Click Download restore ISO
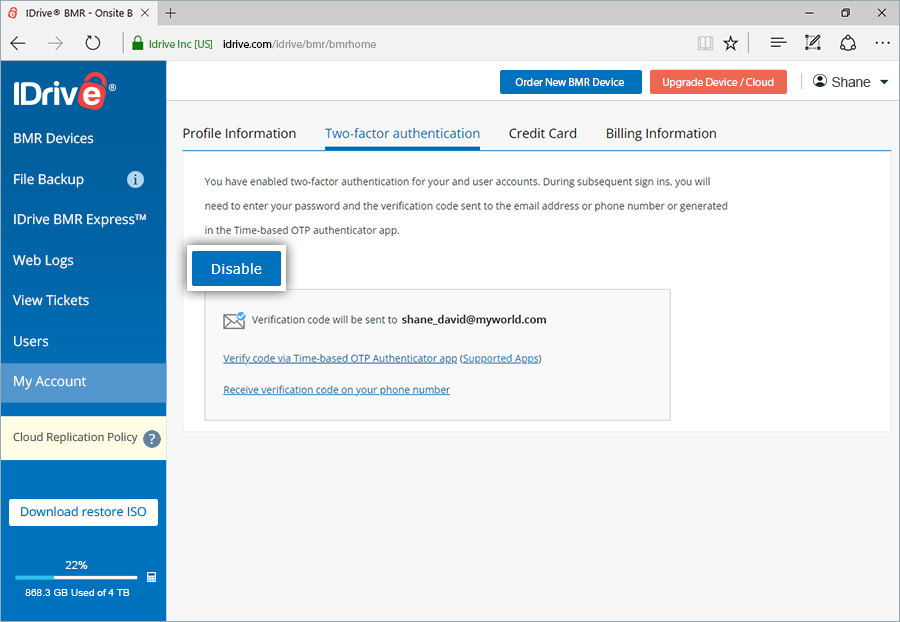900x622 pixels. tap(83, 512)
